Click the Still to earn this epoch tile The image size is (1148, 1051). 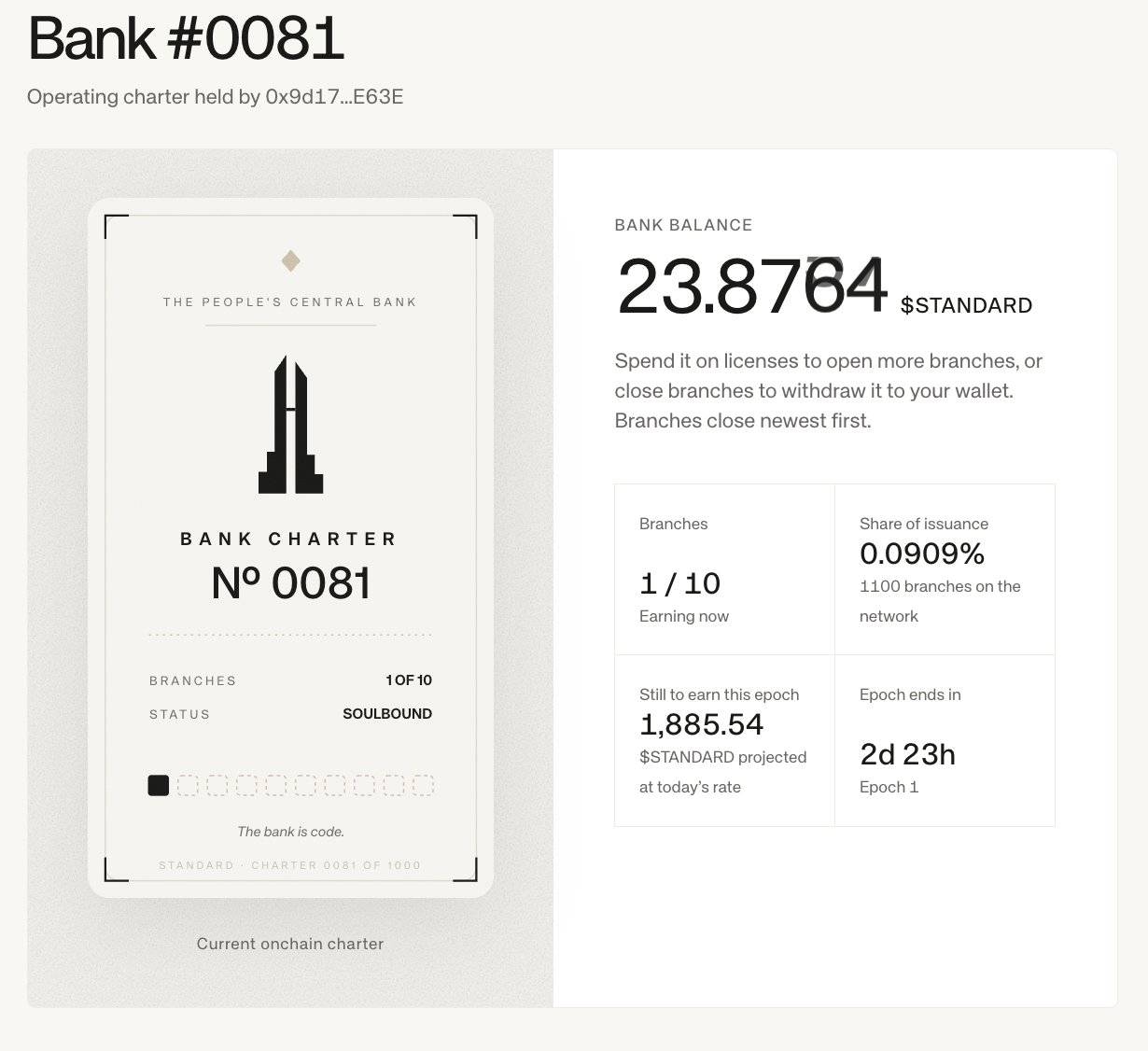click(x=724, y=740)
